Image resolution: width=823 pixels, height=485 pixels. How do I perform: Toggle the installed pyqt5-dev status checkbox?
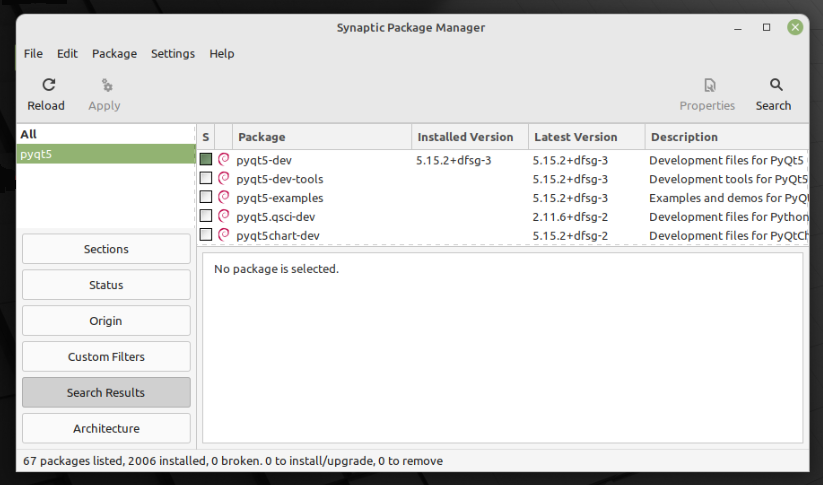click(206, 159)
